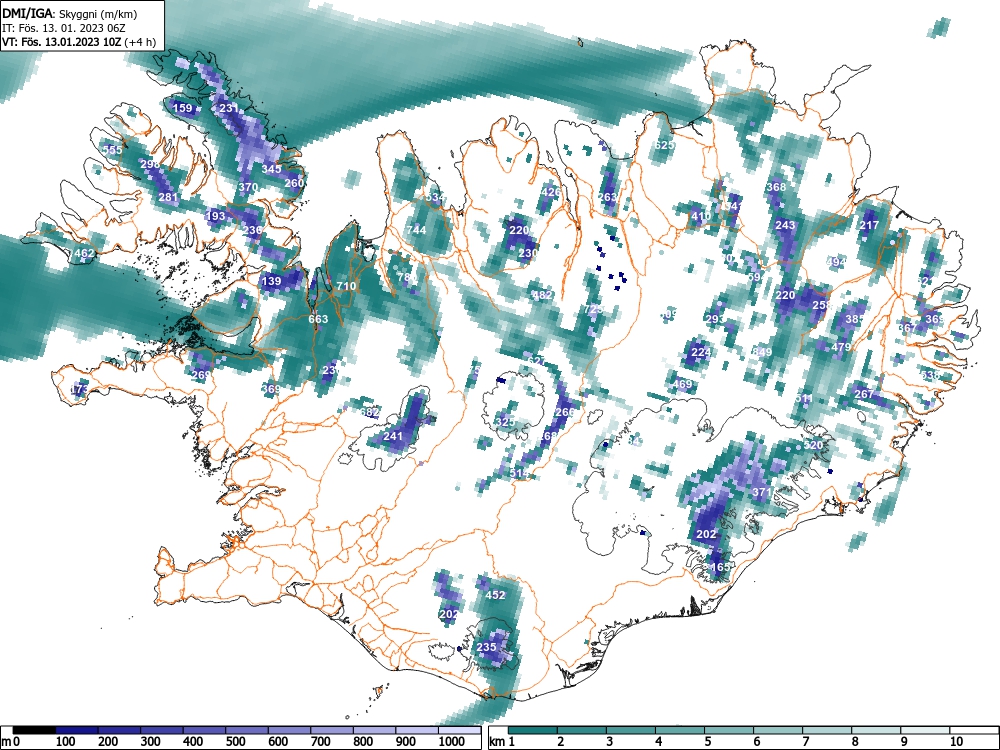Click the mid-teal 4–5 km legend swatch
This screenshot has width=1000, height=750.
tap(680, 730)
